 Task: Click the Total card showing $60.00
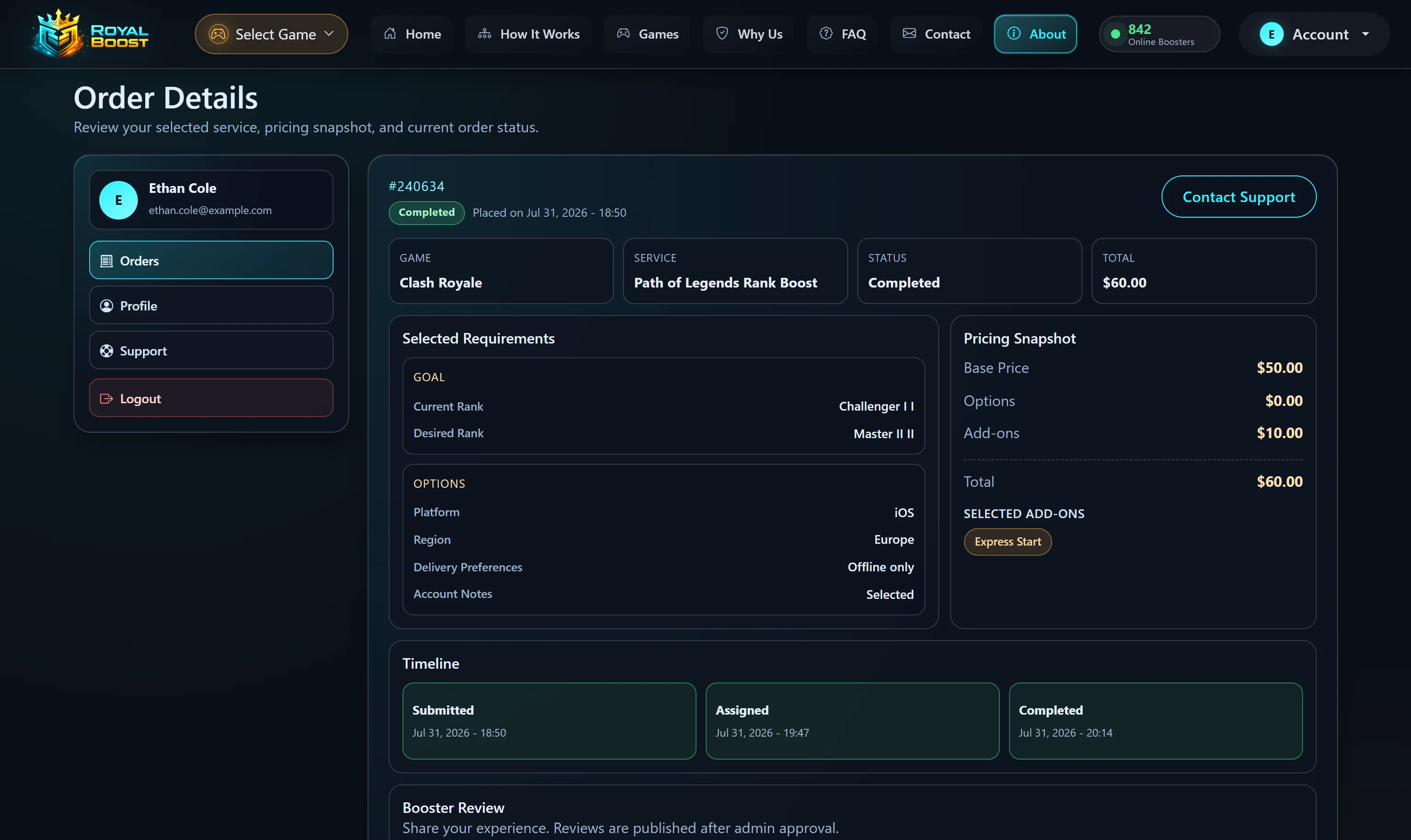click(1204, 271)
